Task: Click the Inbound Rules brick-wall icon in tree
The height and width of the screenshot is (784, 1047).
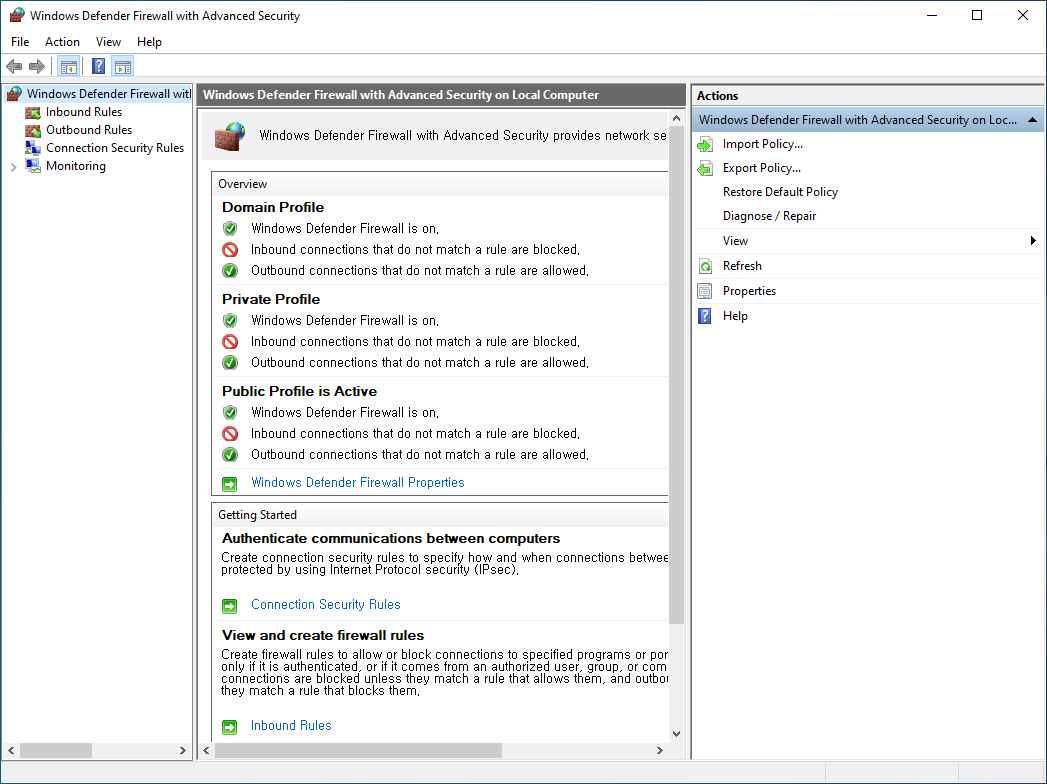Action: 33,112
